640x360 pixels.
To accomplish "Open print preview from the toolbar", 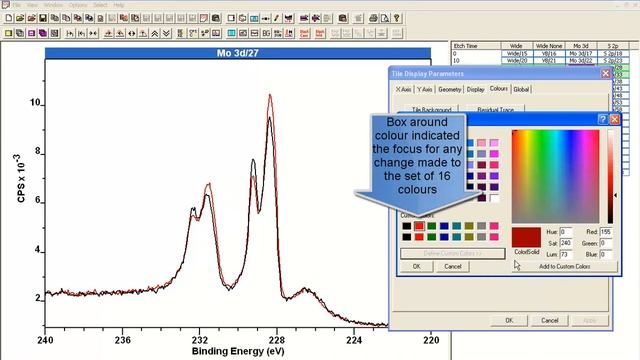I will point(384,18).
